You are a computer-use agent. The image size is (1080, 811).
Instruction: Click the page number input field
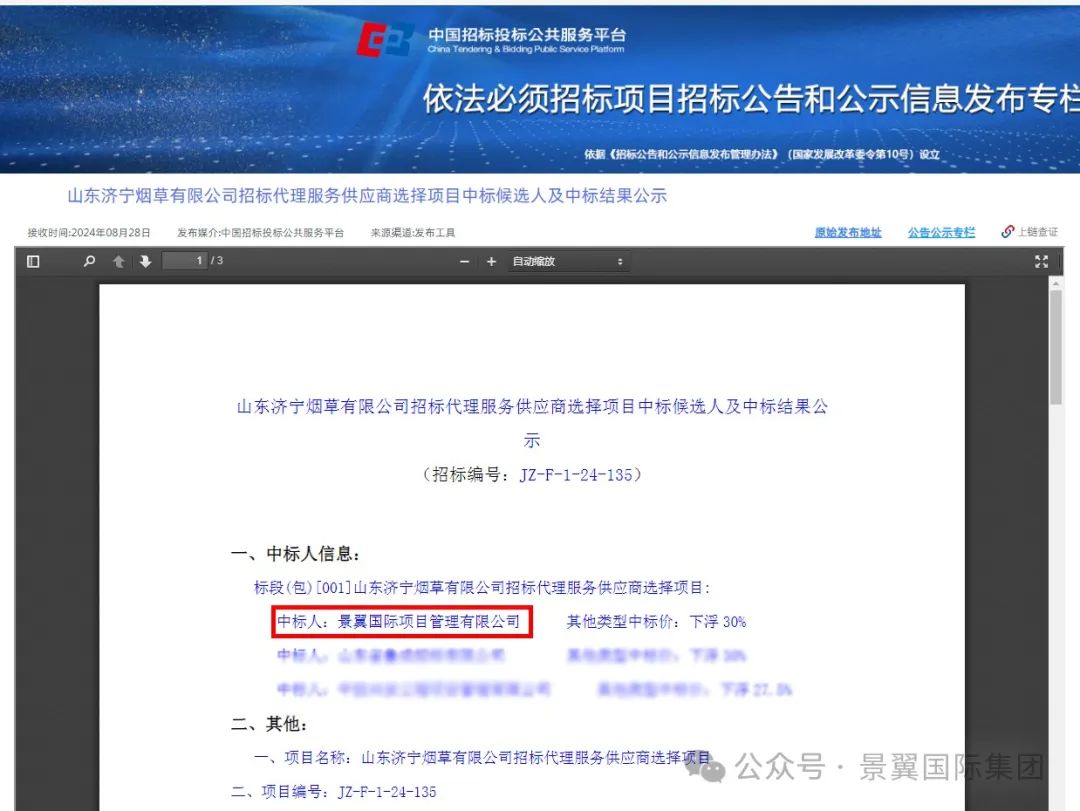[185, 260]
